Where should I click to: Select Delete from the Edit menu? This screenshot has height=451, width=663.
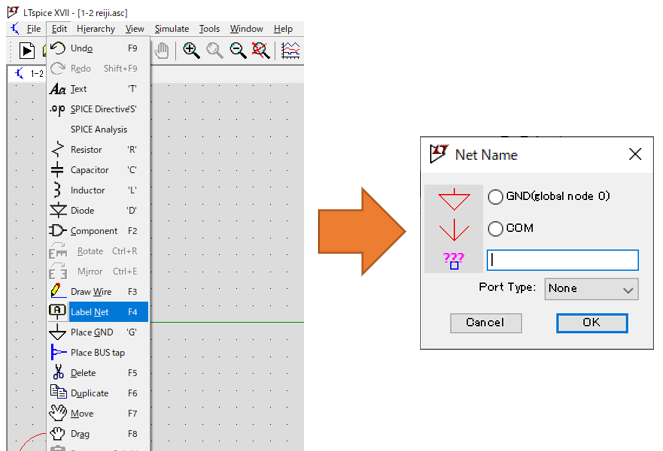[x=99, y=373]
